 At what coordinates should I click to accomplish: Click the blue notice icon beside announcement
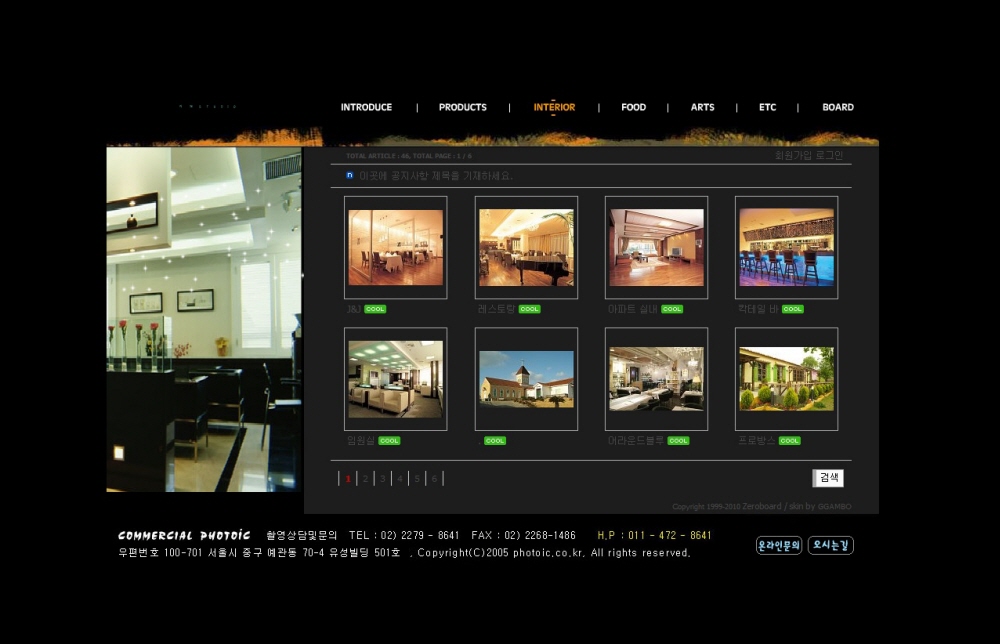tap(350, 175)
